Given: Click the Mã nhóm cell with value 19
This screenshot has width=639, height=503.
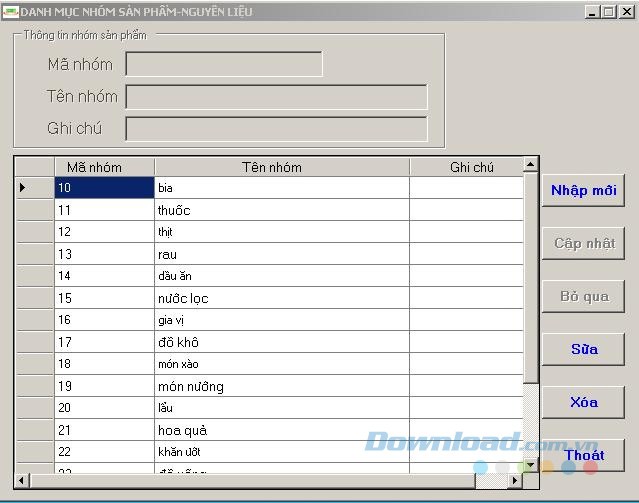Looking at the screenshot, I should coord(104,386).
